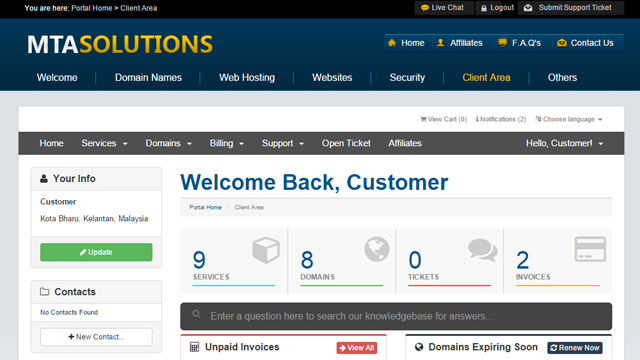The height and width of the screenshot is (360, 640).
Task: Select the Client Area navigation item
Action: [x=487, y=78]
